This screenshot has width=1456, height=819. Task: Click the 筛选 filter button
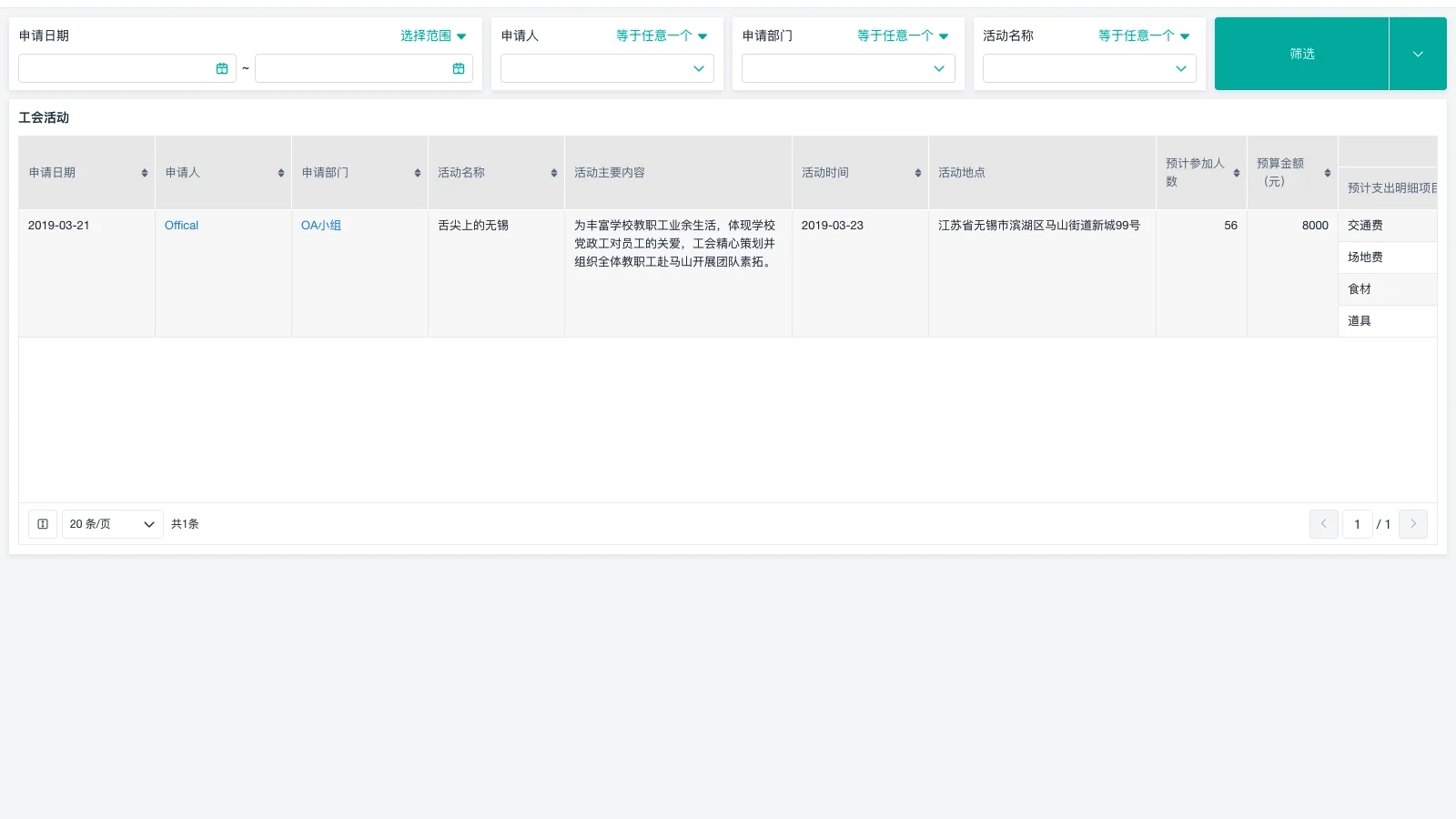pos(1302,54)
